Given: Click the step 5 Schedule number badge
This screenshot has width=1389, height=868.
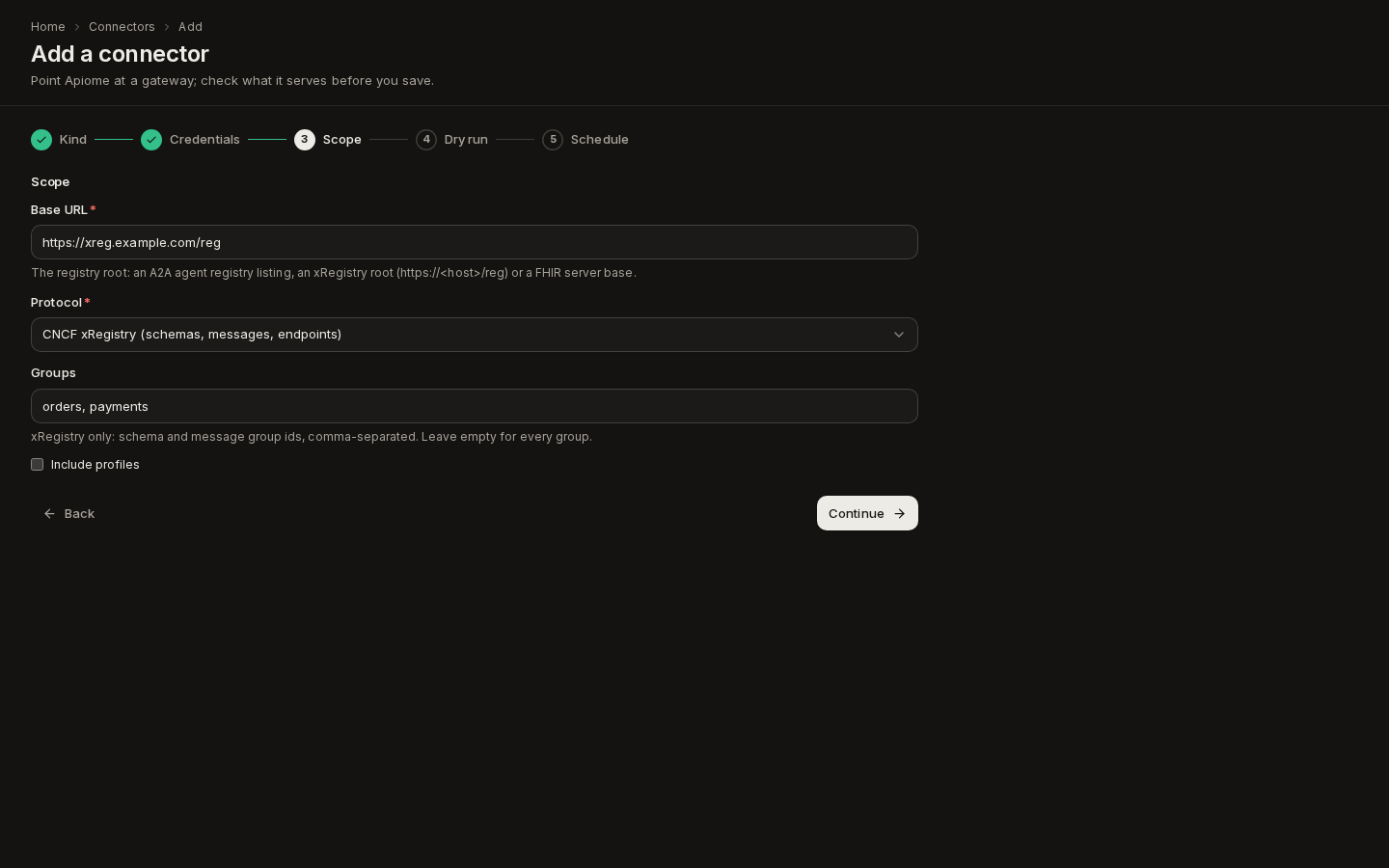Looking at the screenshot, I should [x=553, y=140].
